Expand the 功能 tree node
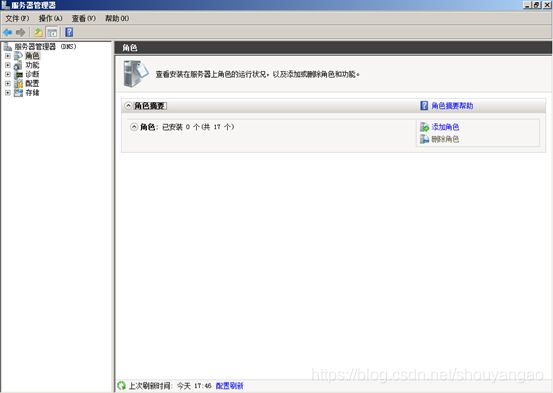The width and height of the screenshot is (553, 393). pos(8,65)
